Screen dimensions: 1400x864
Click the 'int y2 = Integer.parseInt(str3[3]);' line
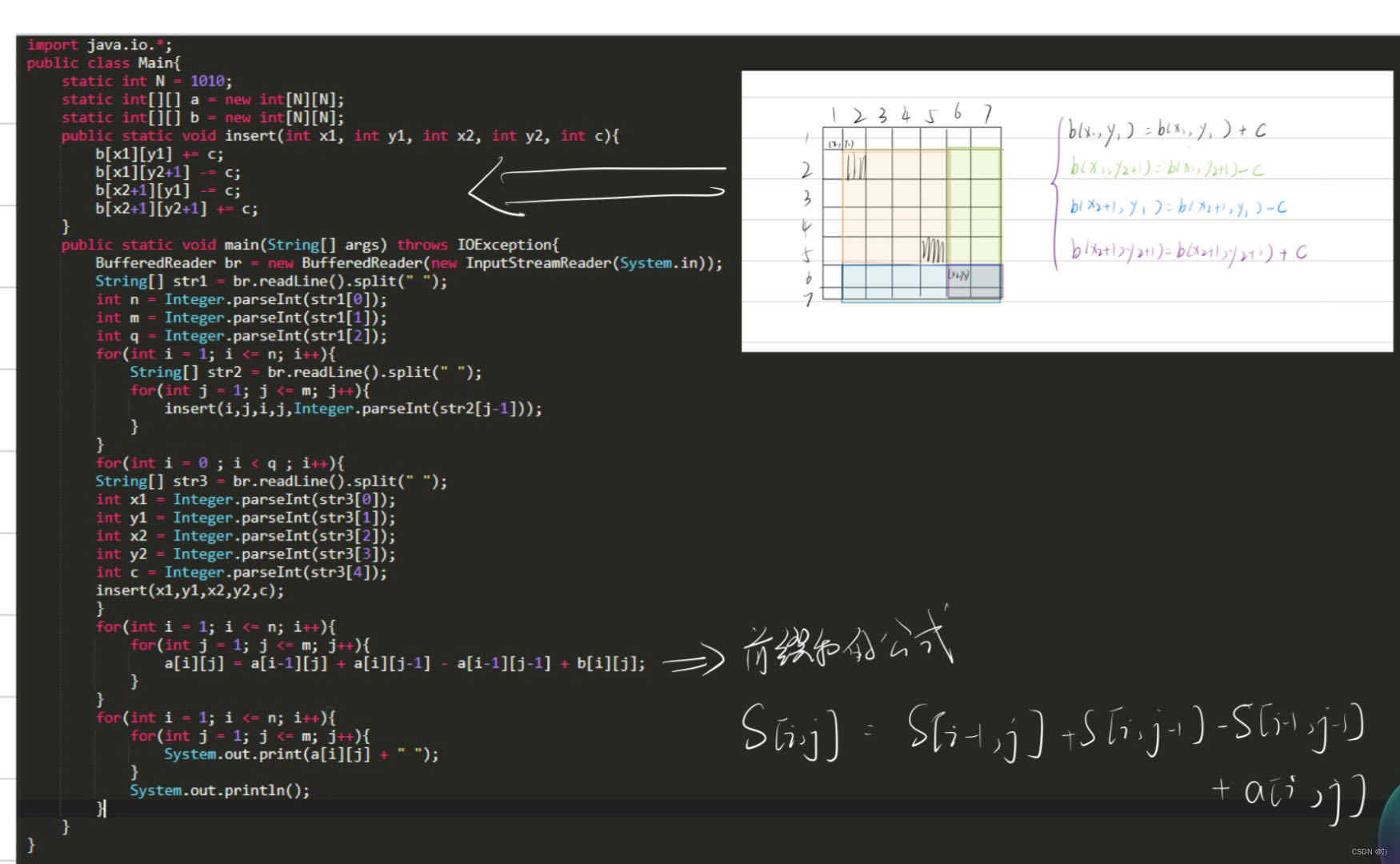246,554
